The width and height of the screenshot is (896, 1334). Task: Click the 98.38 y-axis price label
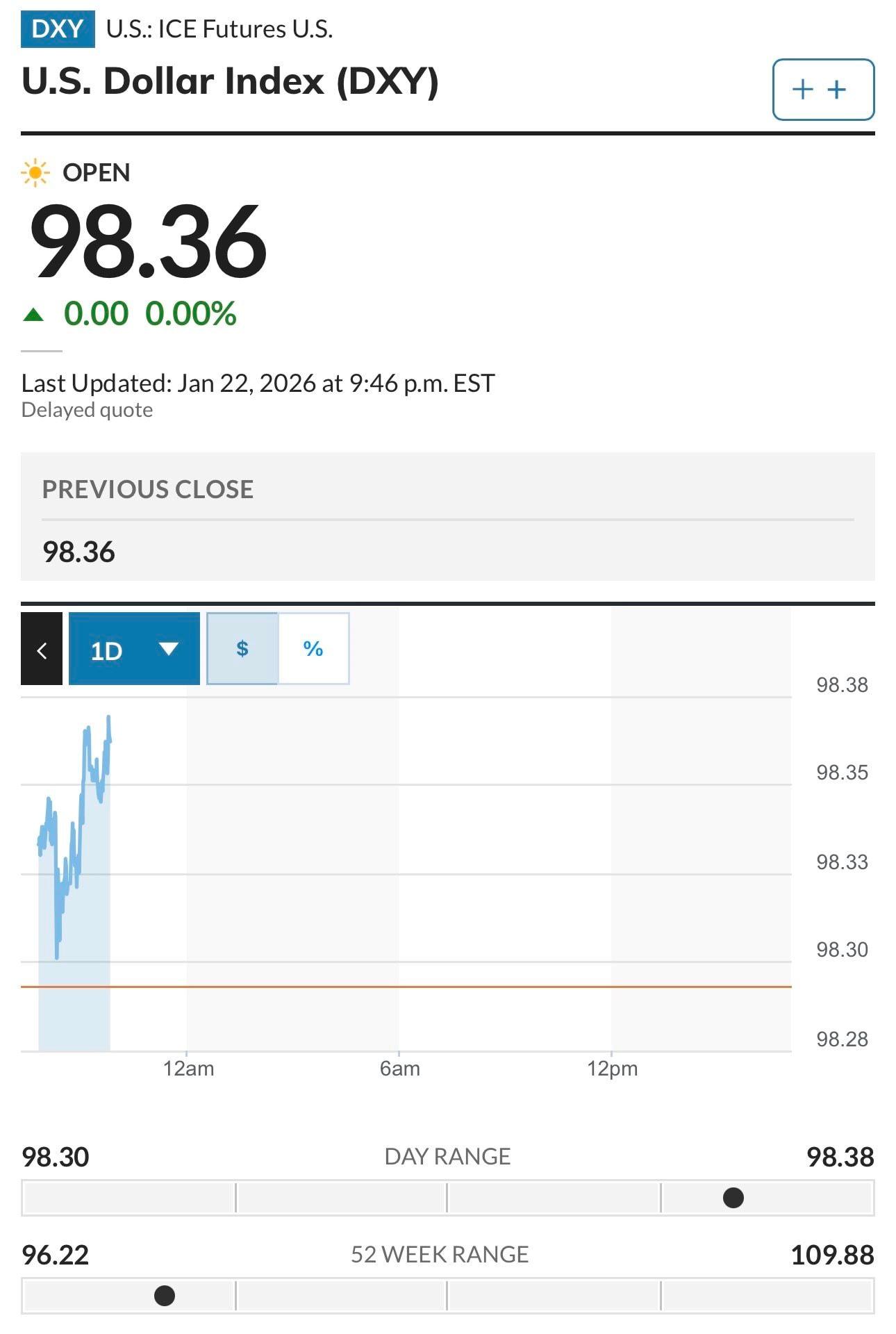[842, 685]
